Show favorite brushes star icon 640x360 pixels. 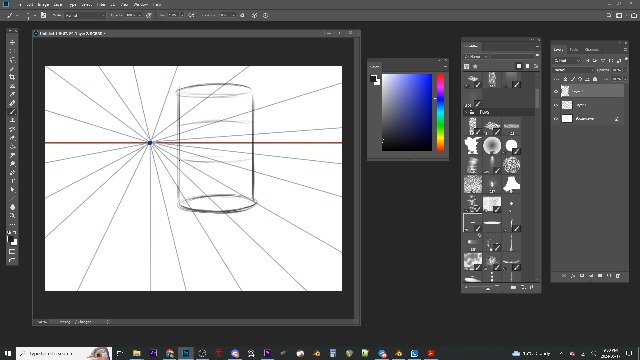pos(476,66)
